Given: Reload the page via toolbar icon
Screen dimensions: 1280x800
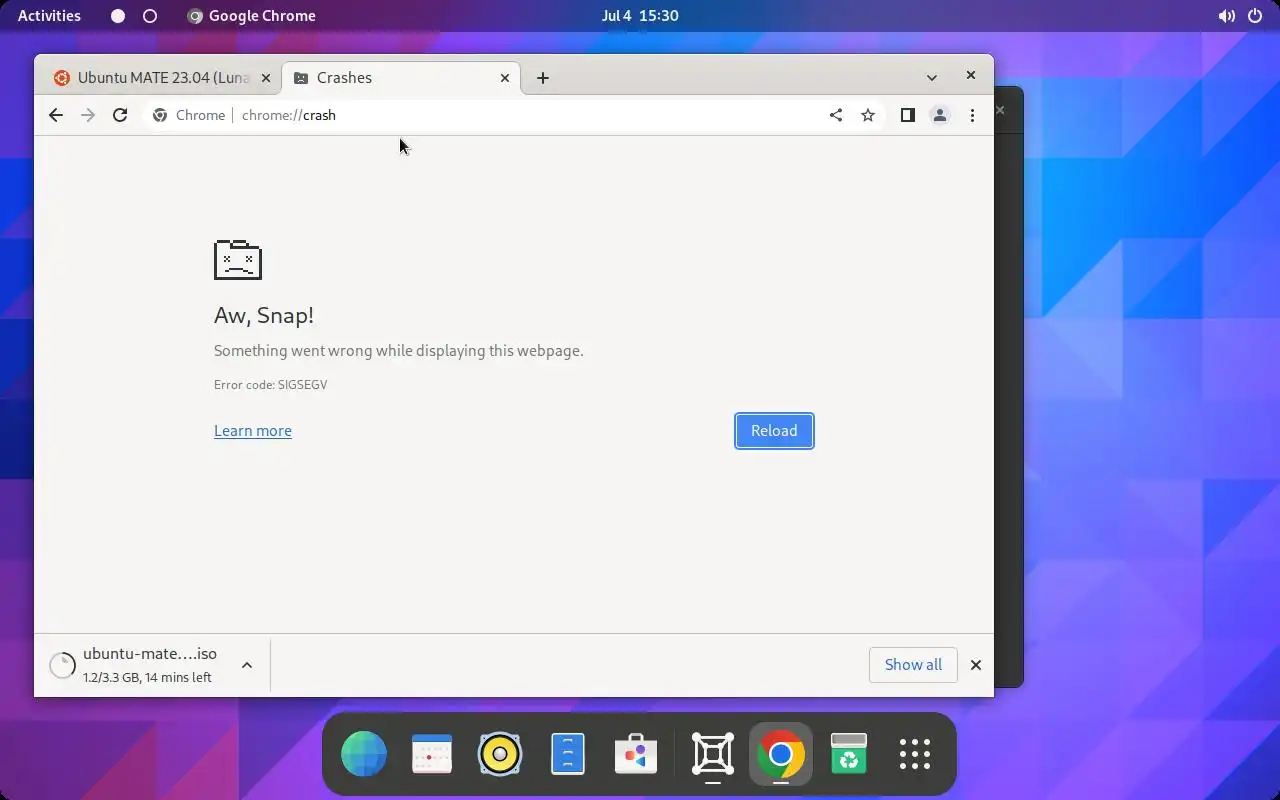Looking at the screenshot, I should coord(120,115).
